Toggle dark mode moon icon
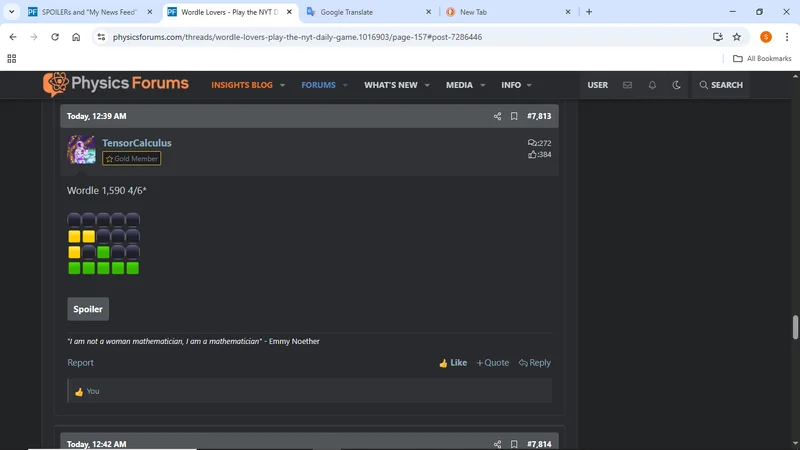Screen dimensions: 800x450 coord(677,85)
